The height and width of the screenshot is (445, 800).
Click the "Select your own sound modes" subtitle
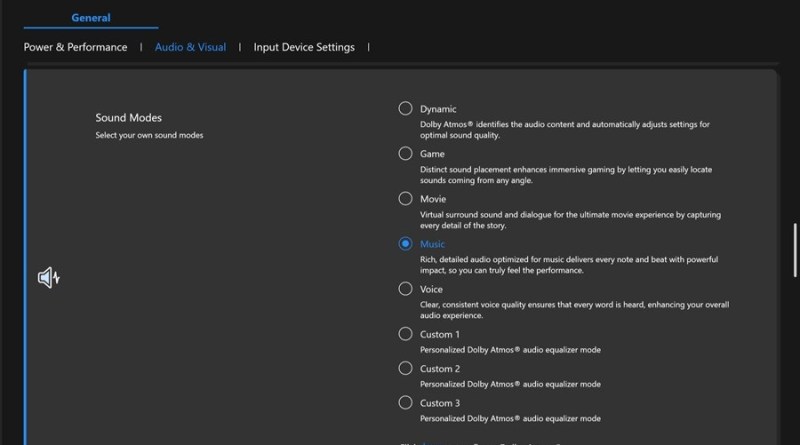pos(149,135)
